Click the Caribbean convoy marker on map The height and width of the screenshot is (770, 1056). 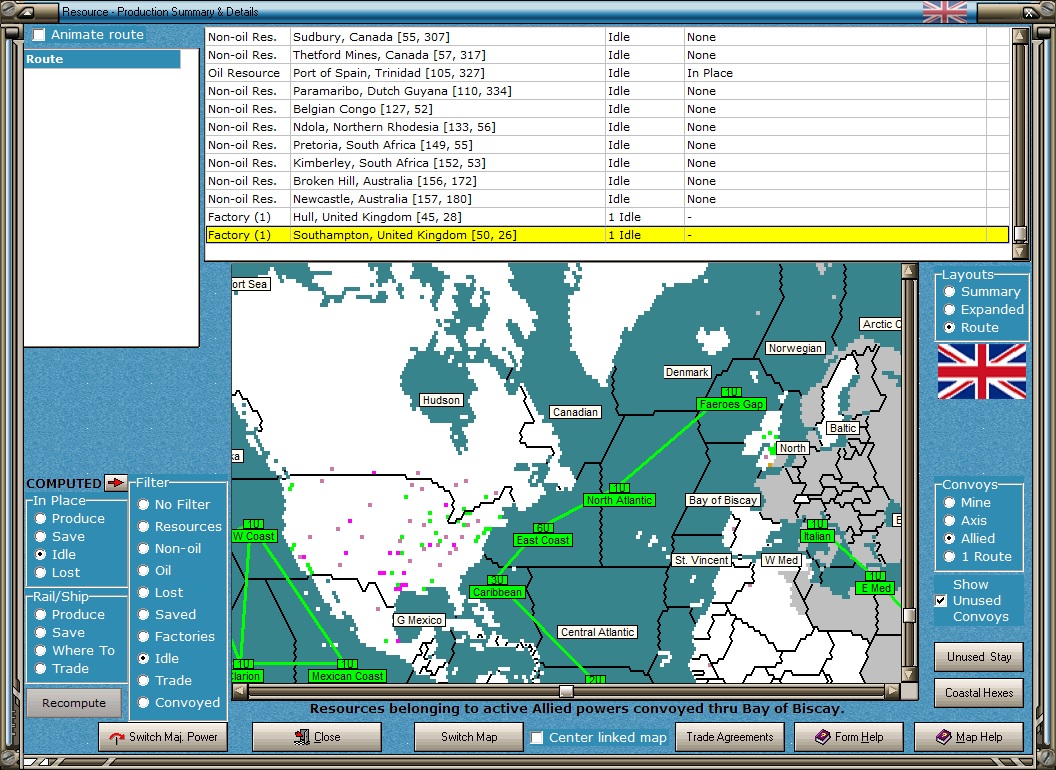[497, 592]
